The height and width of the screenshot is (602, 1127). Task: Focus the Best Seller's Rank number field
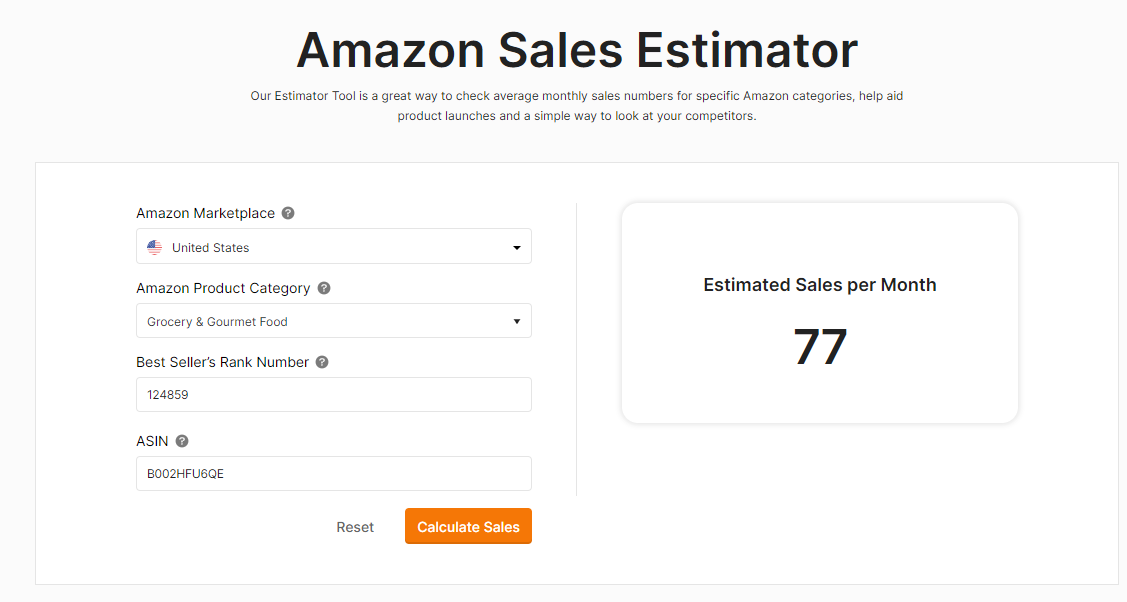334,394
